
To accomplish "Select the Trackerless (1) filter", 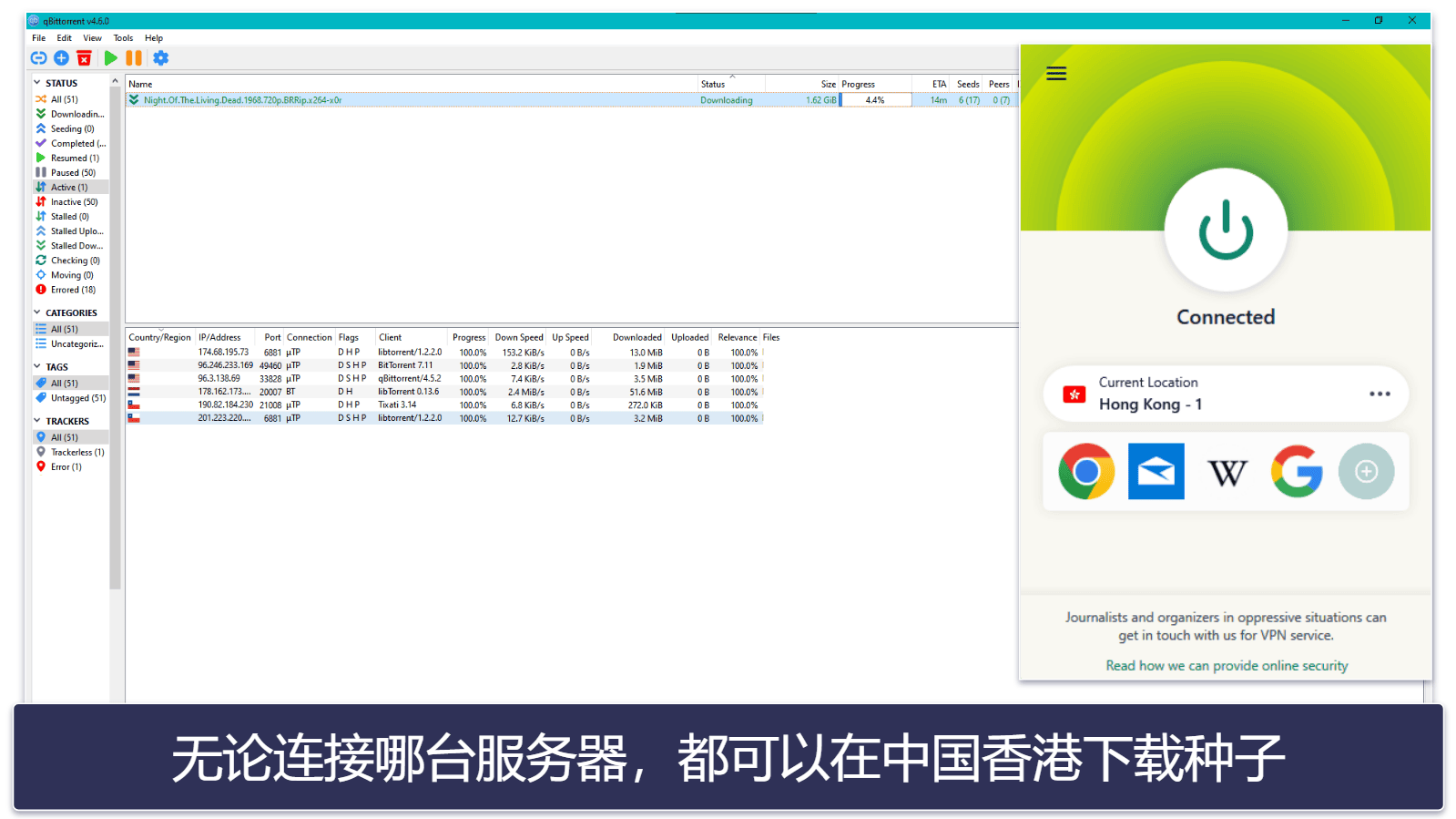I will 70,452.
